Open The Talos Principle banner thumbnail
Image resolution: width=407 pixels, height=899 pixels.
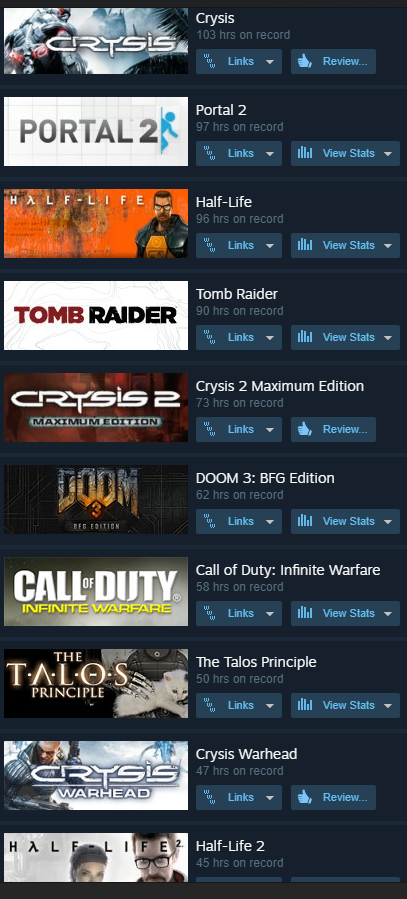96,683
